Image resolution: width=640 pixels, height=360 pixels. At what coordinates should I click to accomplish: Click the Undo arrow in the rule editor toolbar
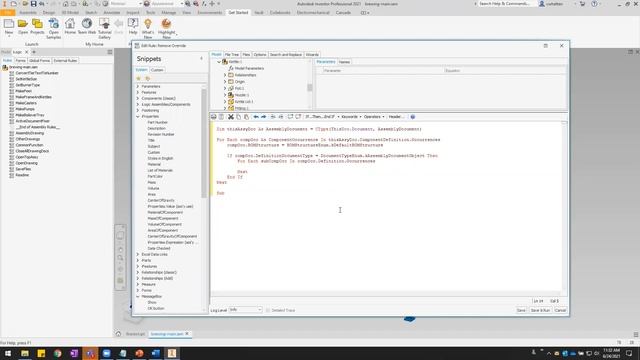256,117
